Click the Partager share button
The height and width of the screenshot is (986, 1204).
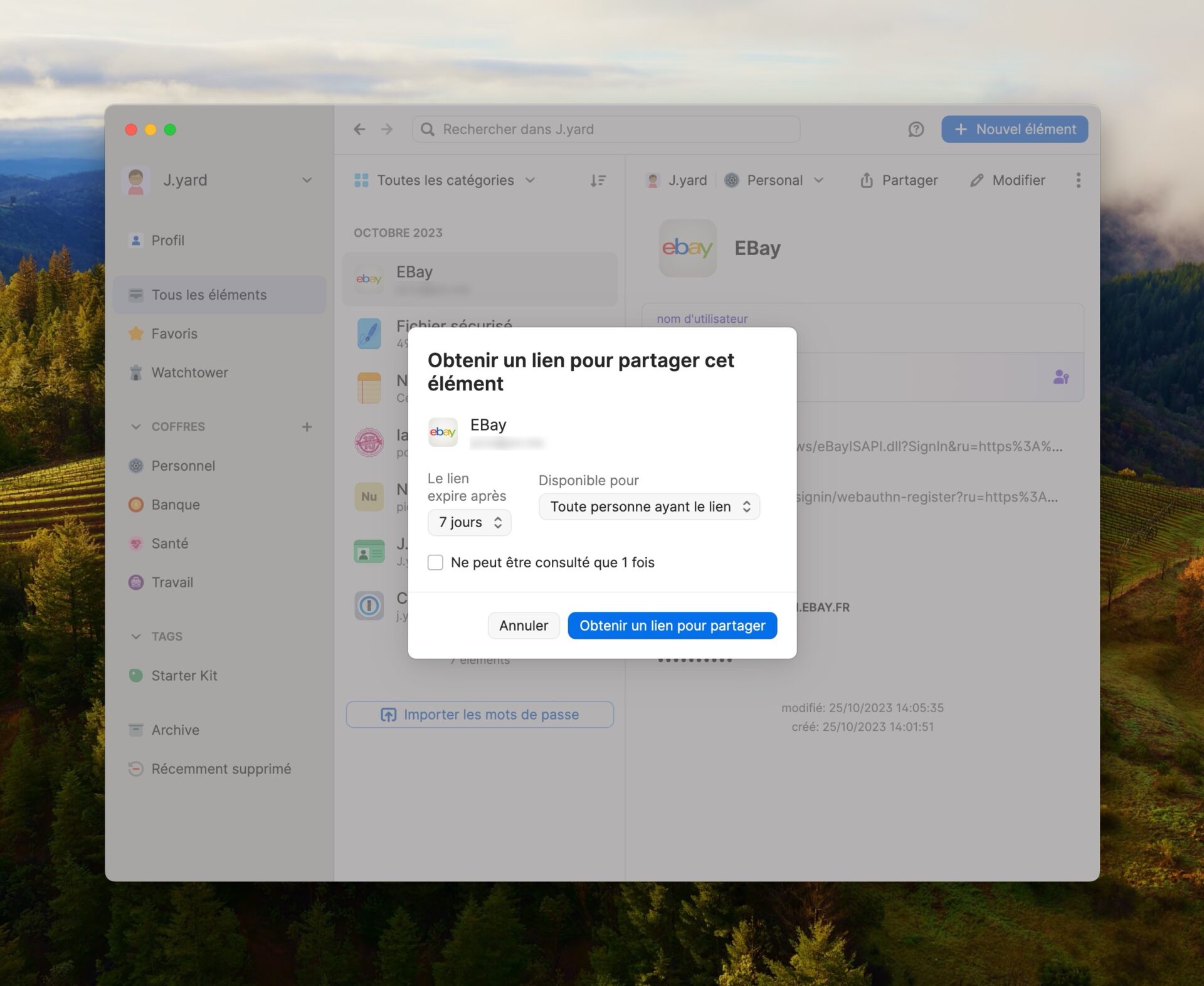point(899,181)
